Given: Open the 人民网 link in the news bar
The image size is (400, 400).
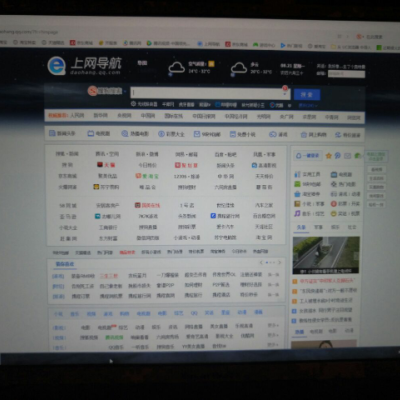Looking at the screenshot, I should coord(77,116).
